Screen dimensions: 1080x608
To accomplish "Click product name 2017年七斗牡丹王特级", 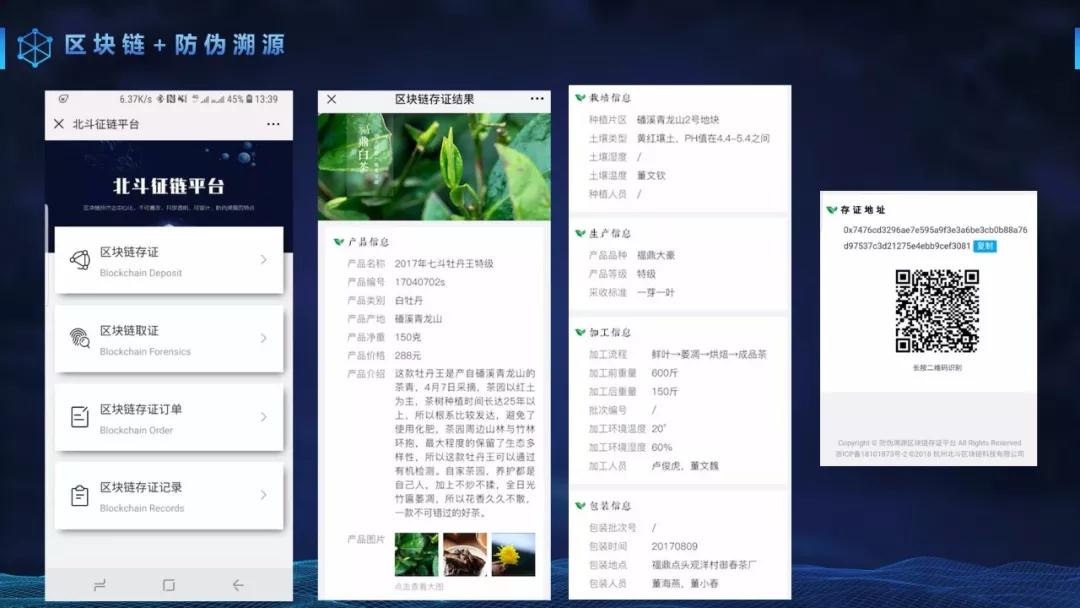I will [444, 264].
